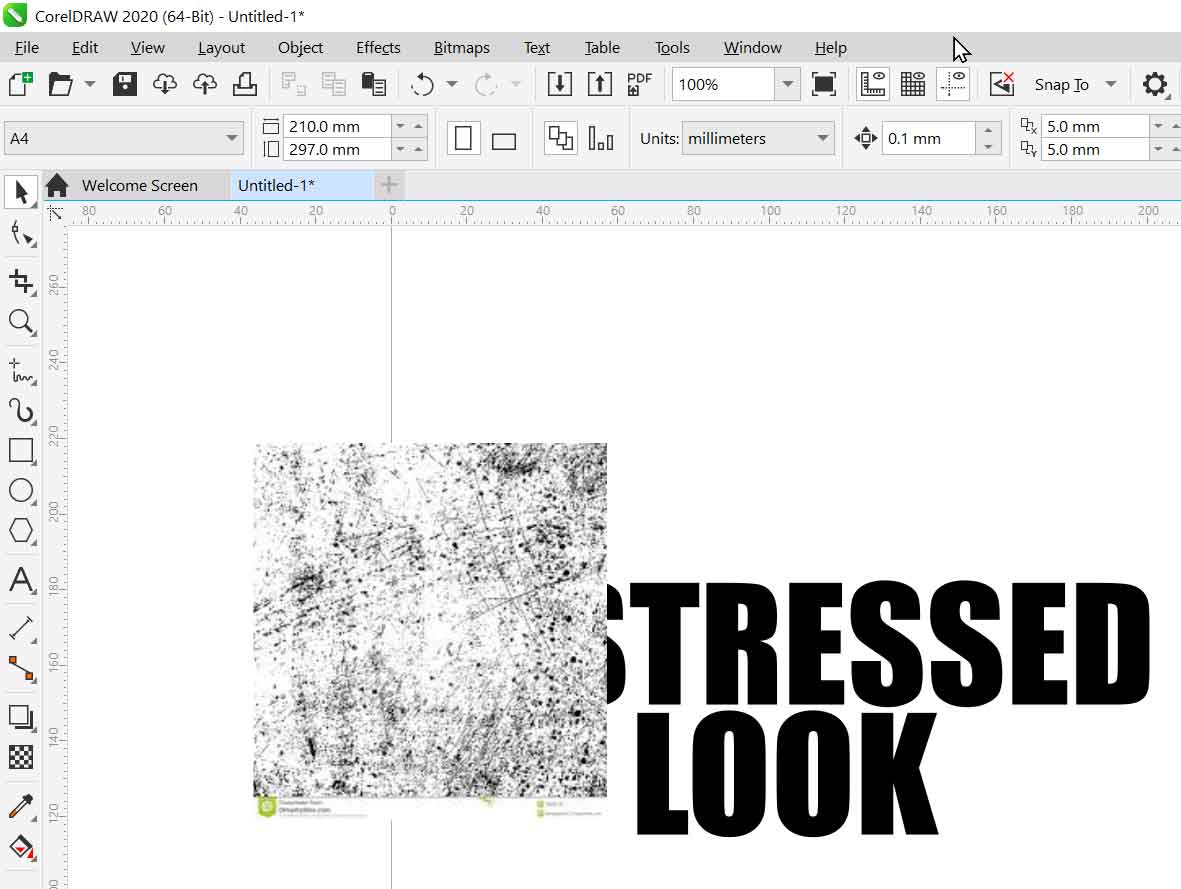This screenshot has width=1181, height=889.
Task: Expand the Undo history arrow
Action: [x=451, y=84]
